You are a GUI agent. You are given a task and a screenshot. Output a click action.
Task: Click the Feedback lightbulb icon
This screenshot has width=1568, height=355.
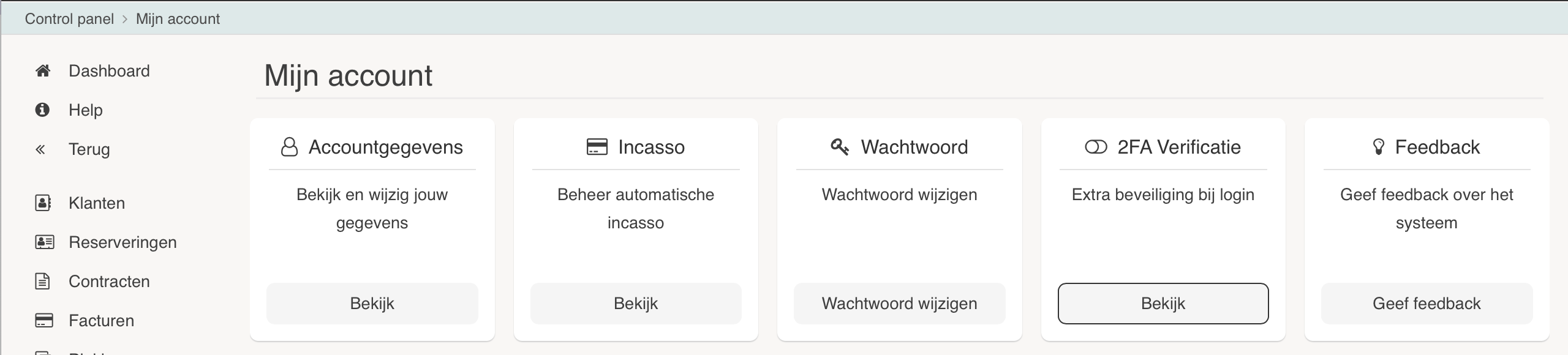point(1378,147)
